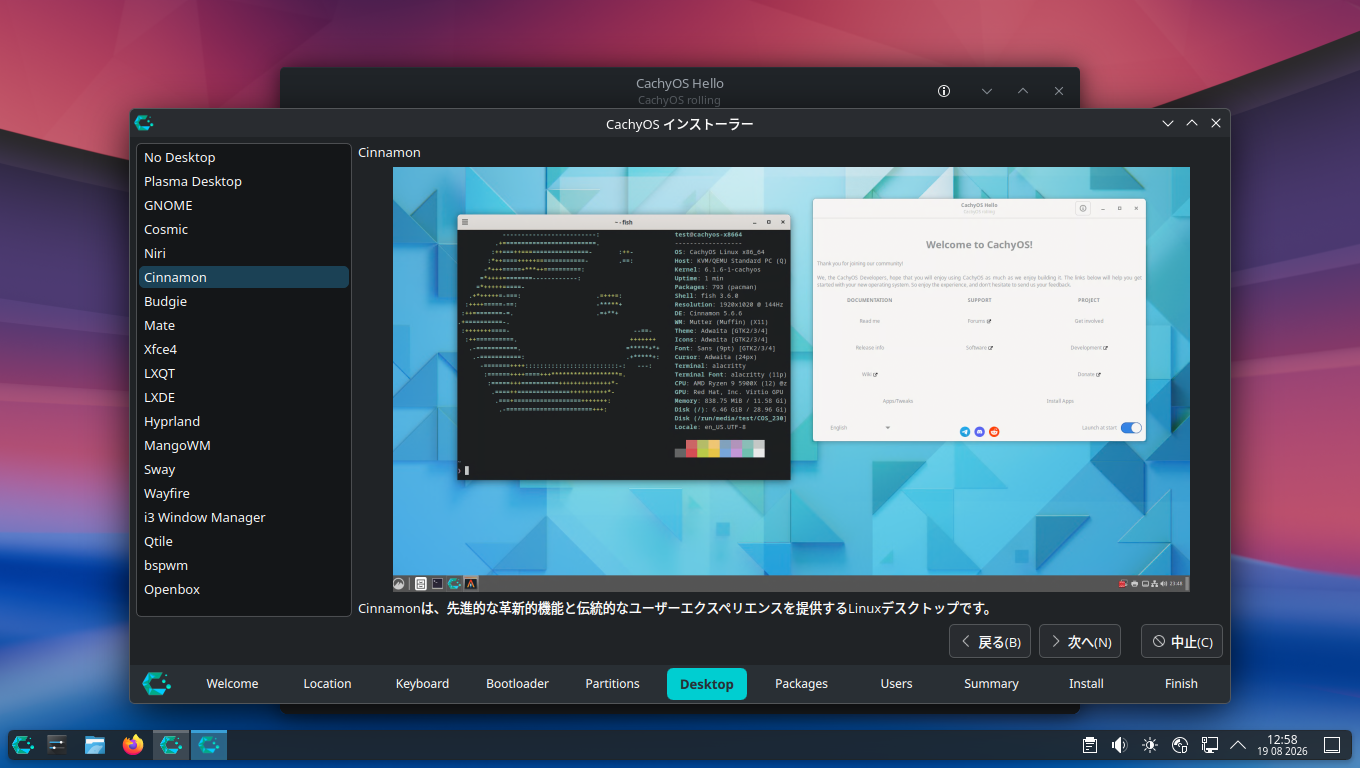The image size is (1360, 768).
Task: Select LXQT in the desktop list
Action: pos(244,373)
